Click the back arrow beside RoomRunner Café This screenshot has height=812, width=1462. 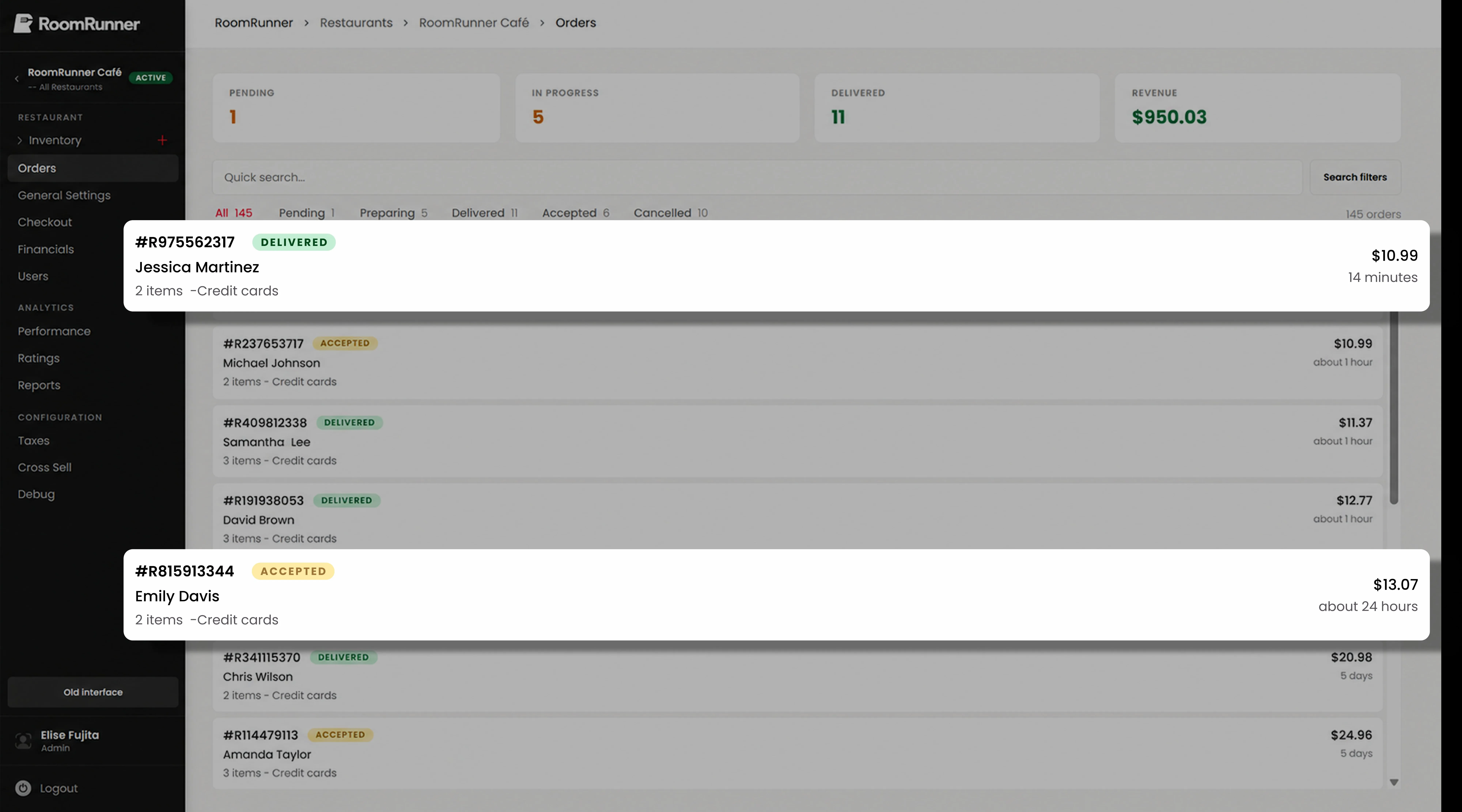coord(17,79)
